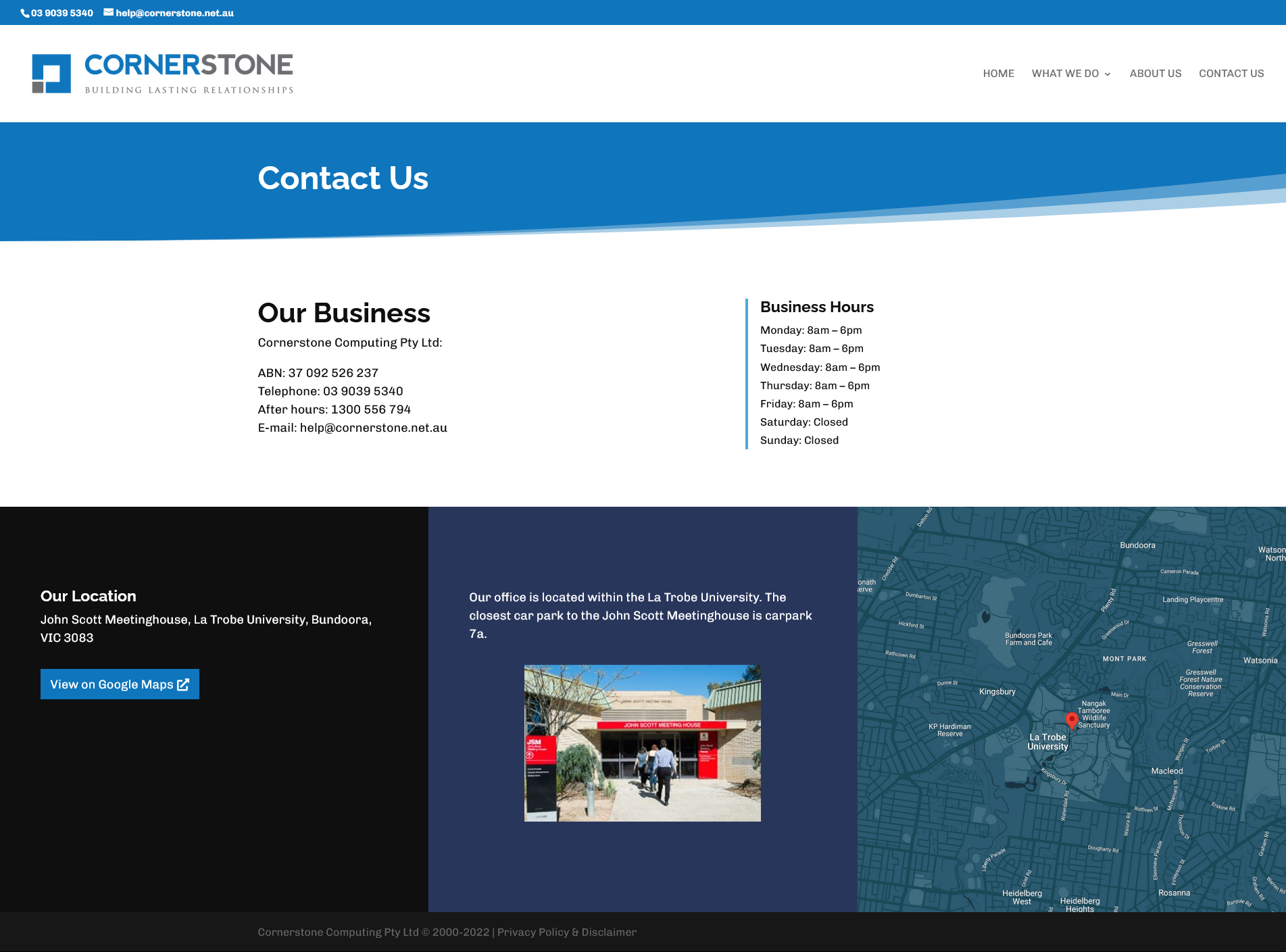Click the red map pin marker
This screenshot has height=952, width=1286.
(1072, 720)
